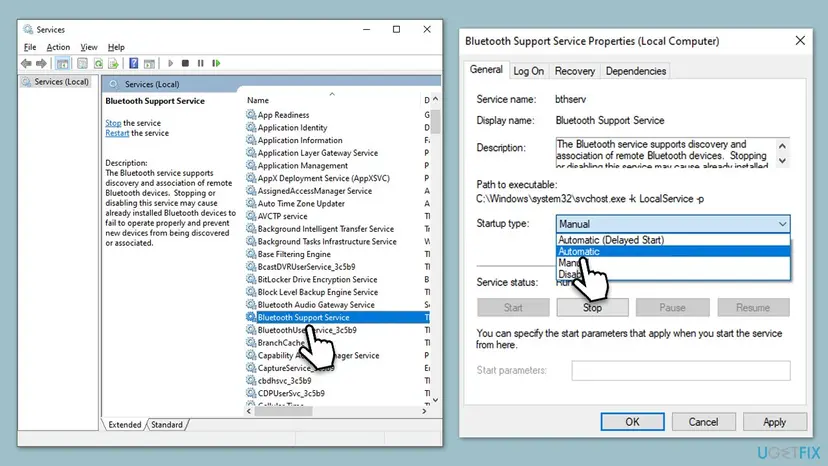Select AssignedAccessManager Service row
Screen dimensions: 828x466
pos(337,190)
